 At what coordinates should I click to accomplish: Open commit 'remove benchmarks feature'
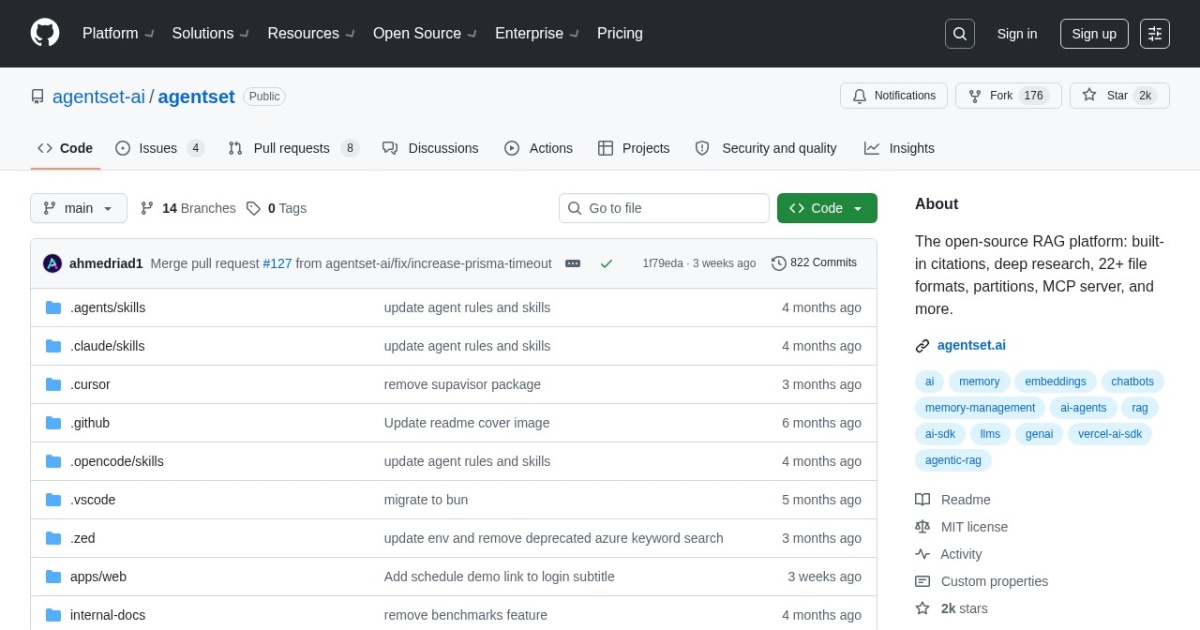point(466,615)
